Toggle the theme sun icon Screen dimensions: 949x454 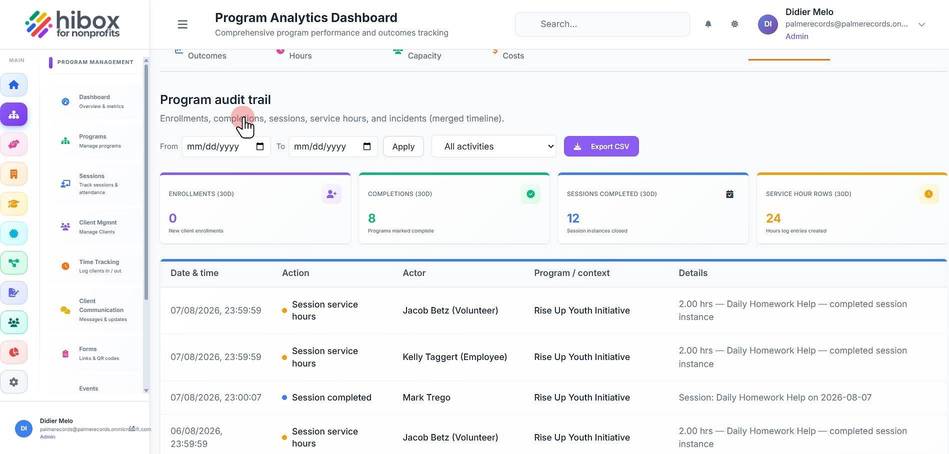pyautogui.click(x=734, y=24)
